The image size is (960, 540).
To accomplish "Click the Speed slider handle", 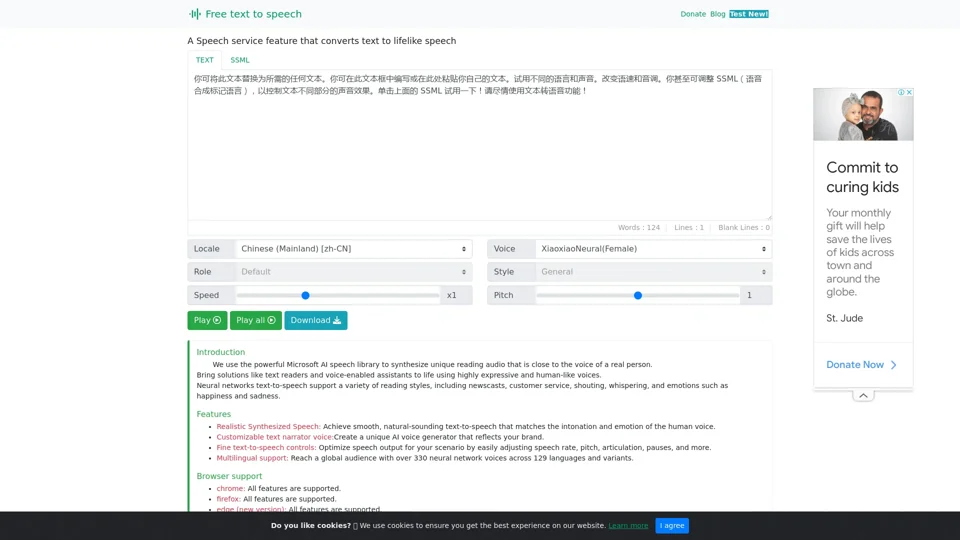I will pyautogui.click(x=306, y=295).
